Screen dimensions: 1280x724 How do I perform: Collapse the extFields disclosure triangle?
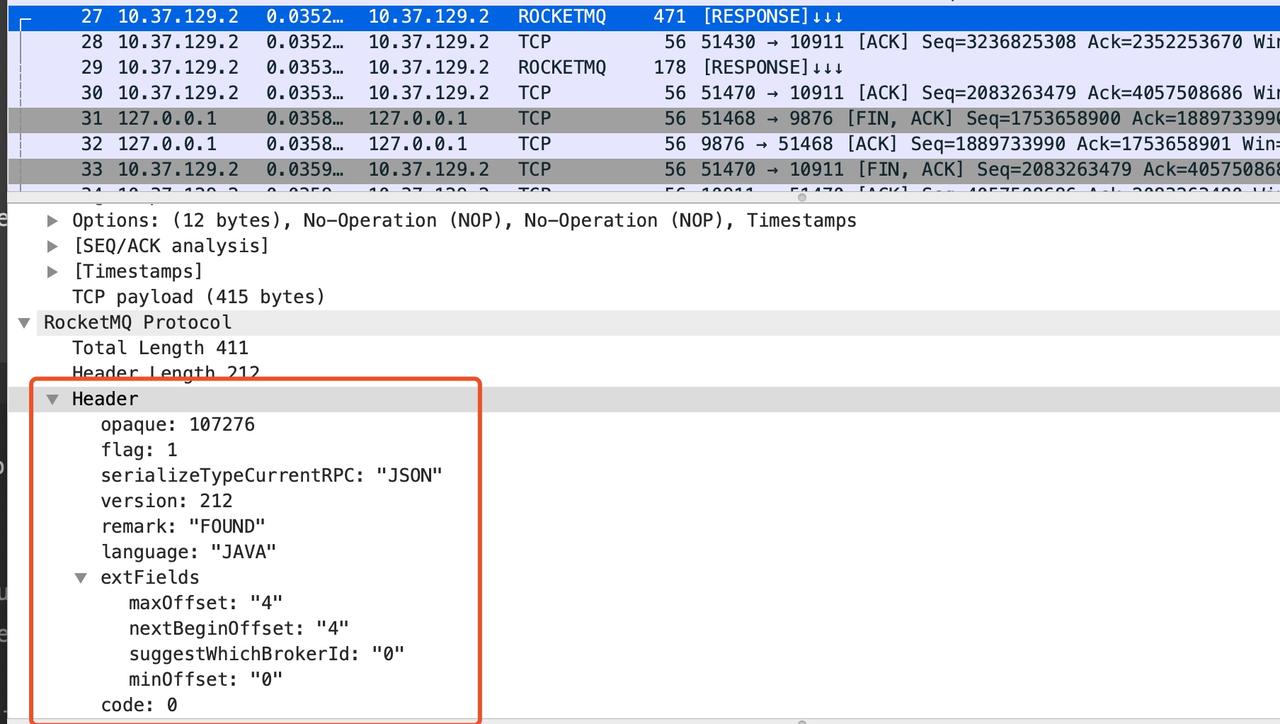[x=81, y=578]
